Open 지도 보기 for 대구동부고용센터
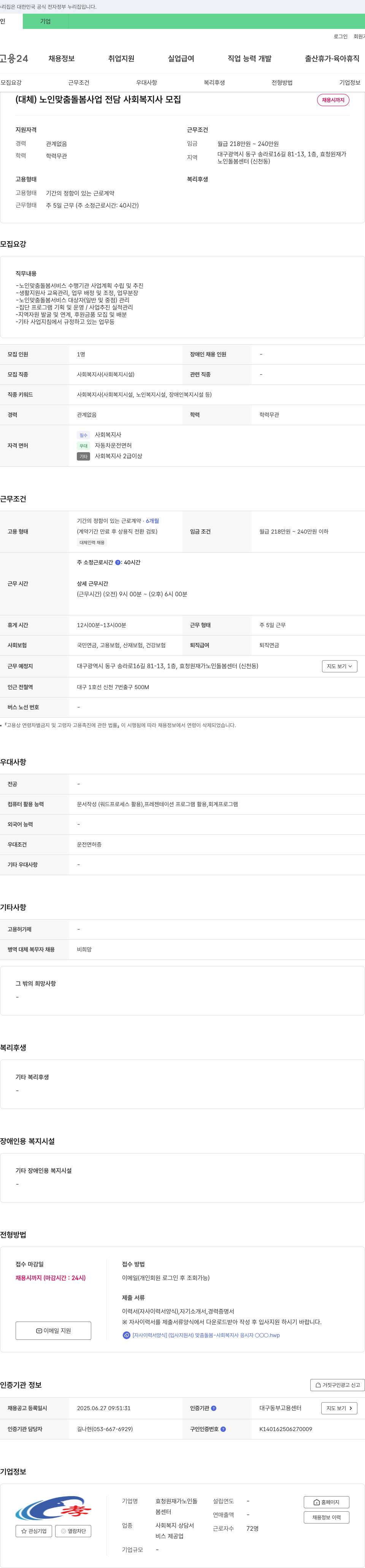365x1568 pixels. point(339,1408)
